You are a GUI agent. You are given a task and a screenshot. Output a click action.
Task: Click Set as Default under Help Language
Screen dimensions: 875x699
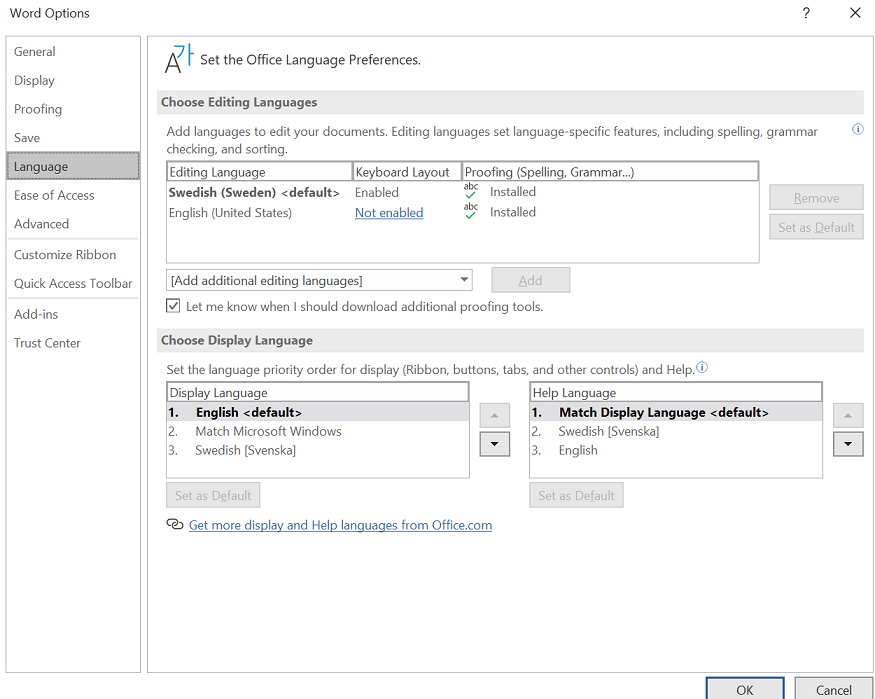tap(576, 495)
